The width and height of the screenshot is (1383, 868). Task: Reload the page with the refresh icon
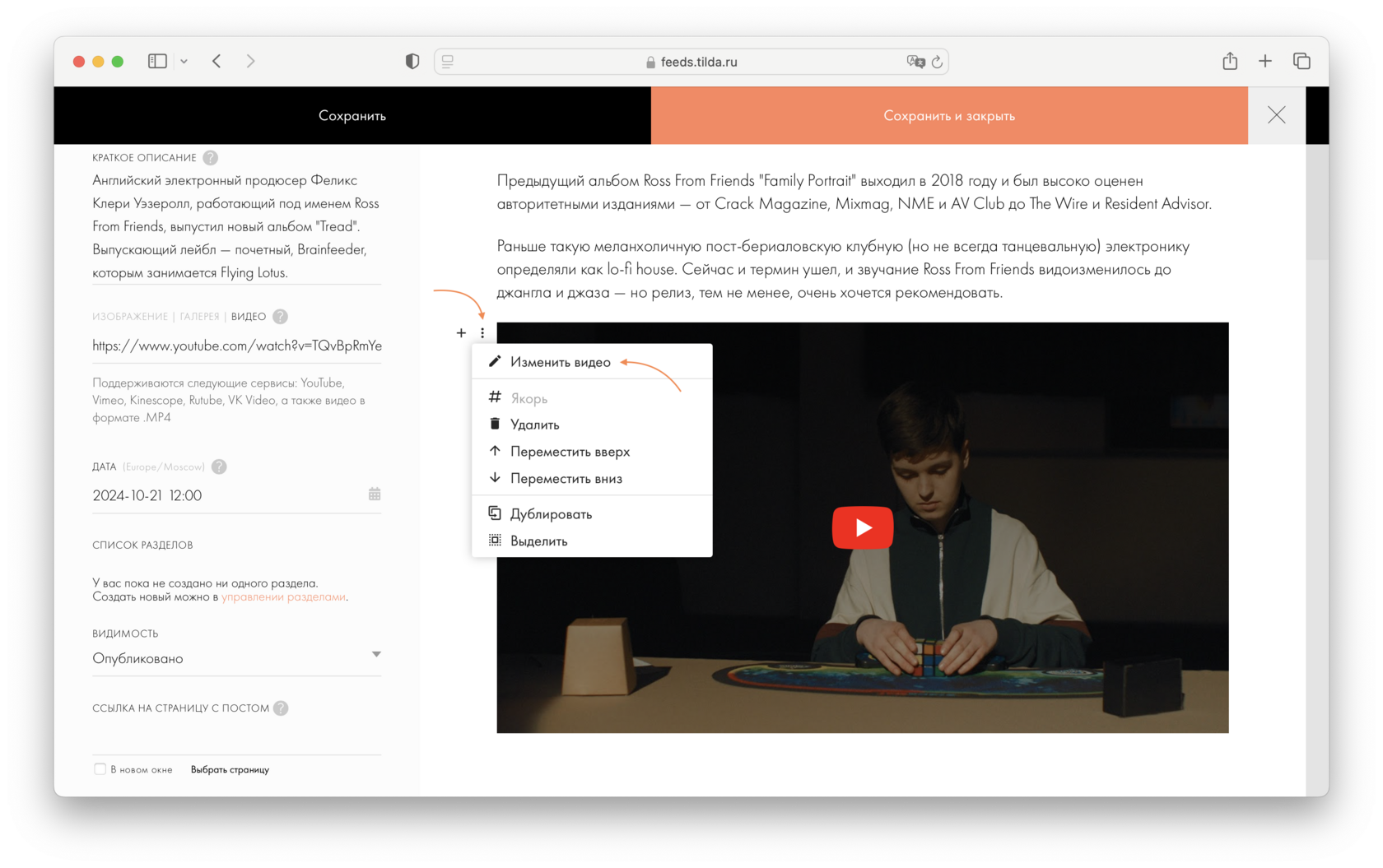click(937, 62)
